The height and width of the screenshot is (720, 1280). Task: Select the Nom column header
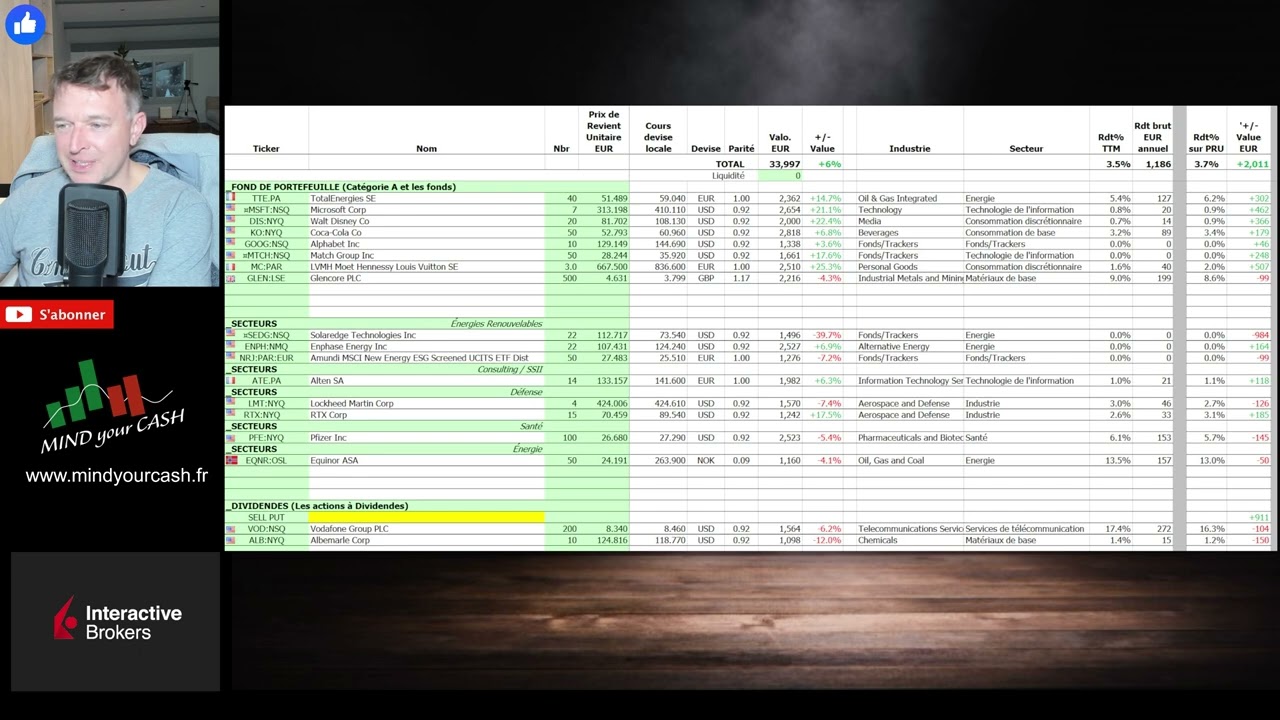(426, 149)
